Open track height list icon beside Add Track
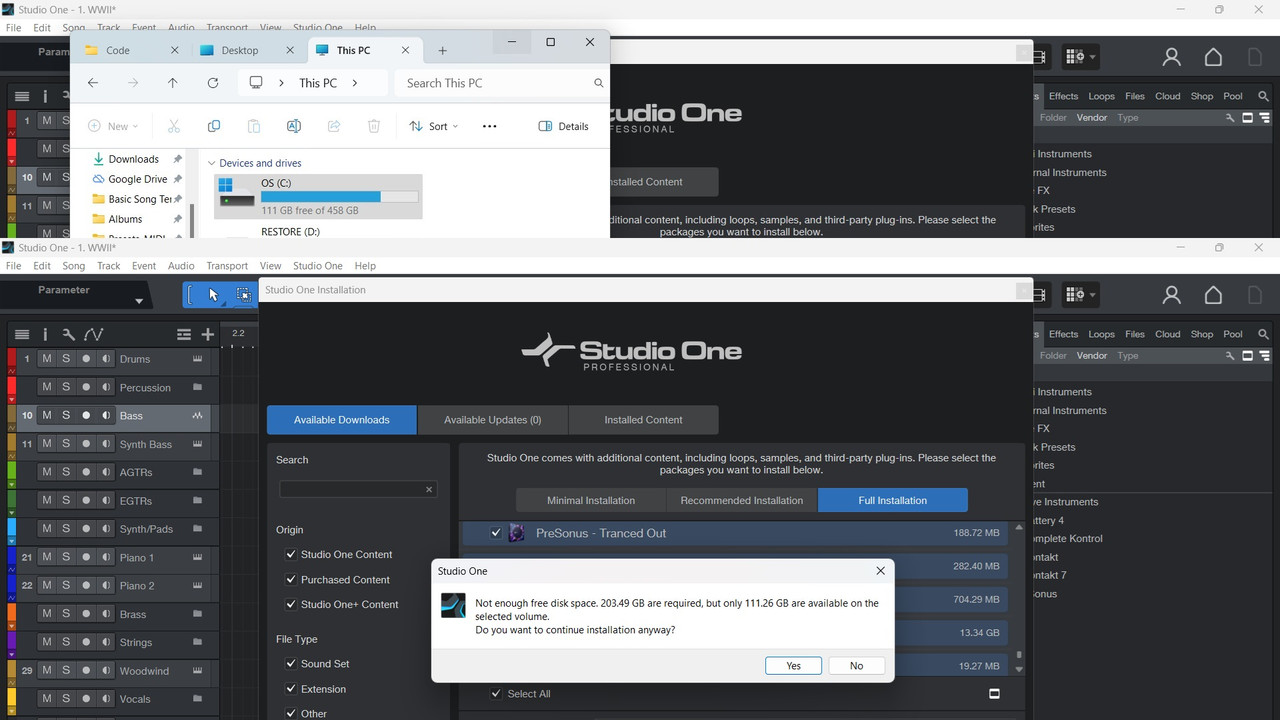 pos(184,334)
